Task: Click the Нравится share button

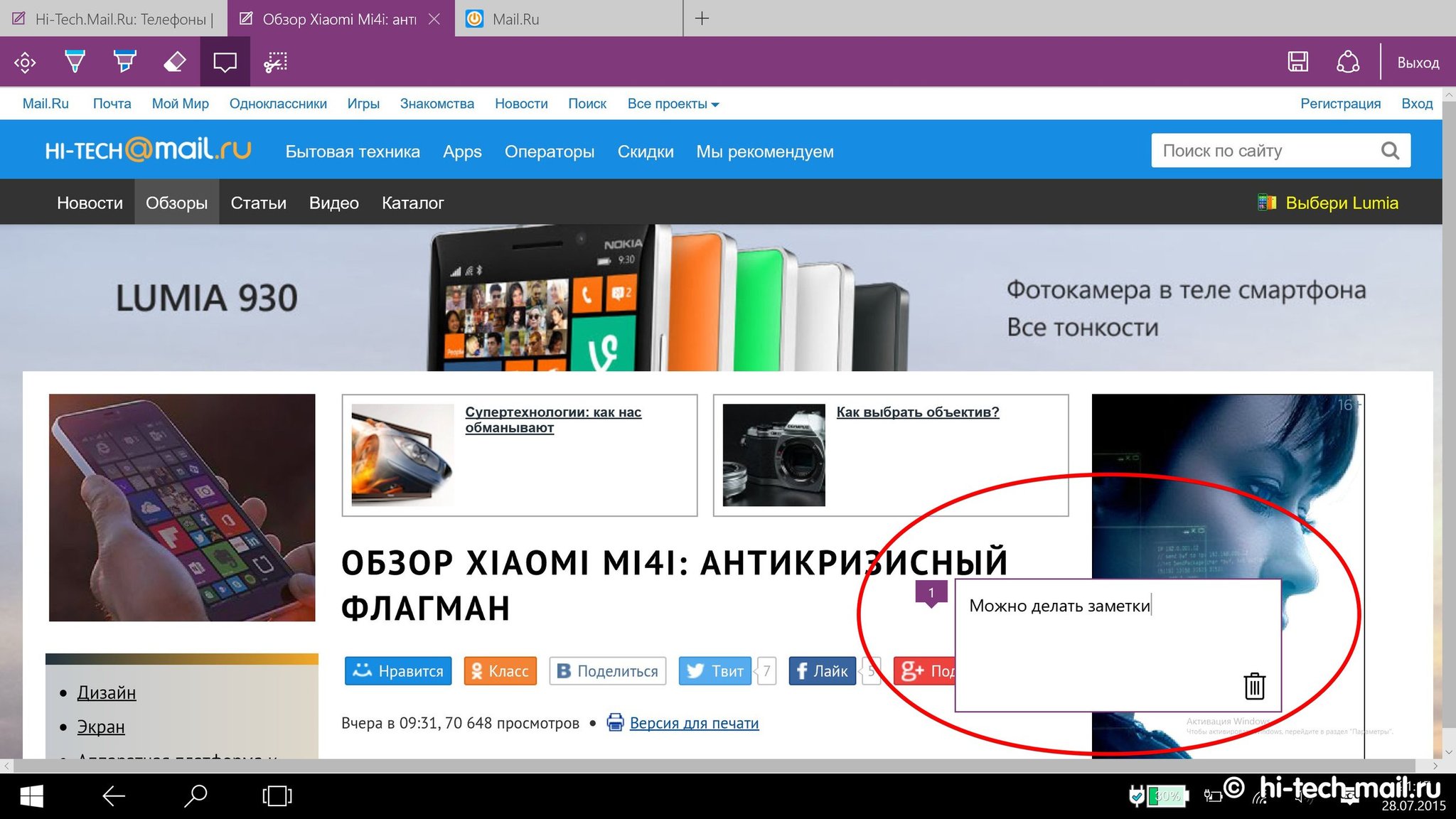Action: (x=398, y=670)
